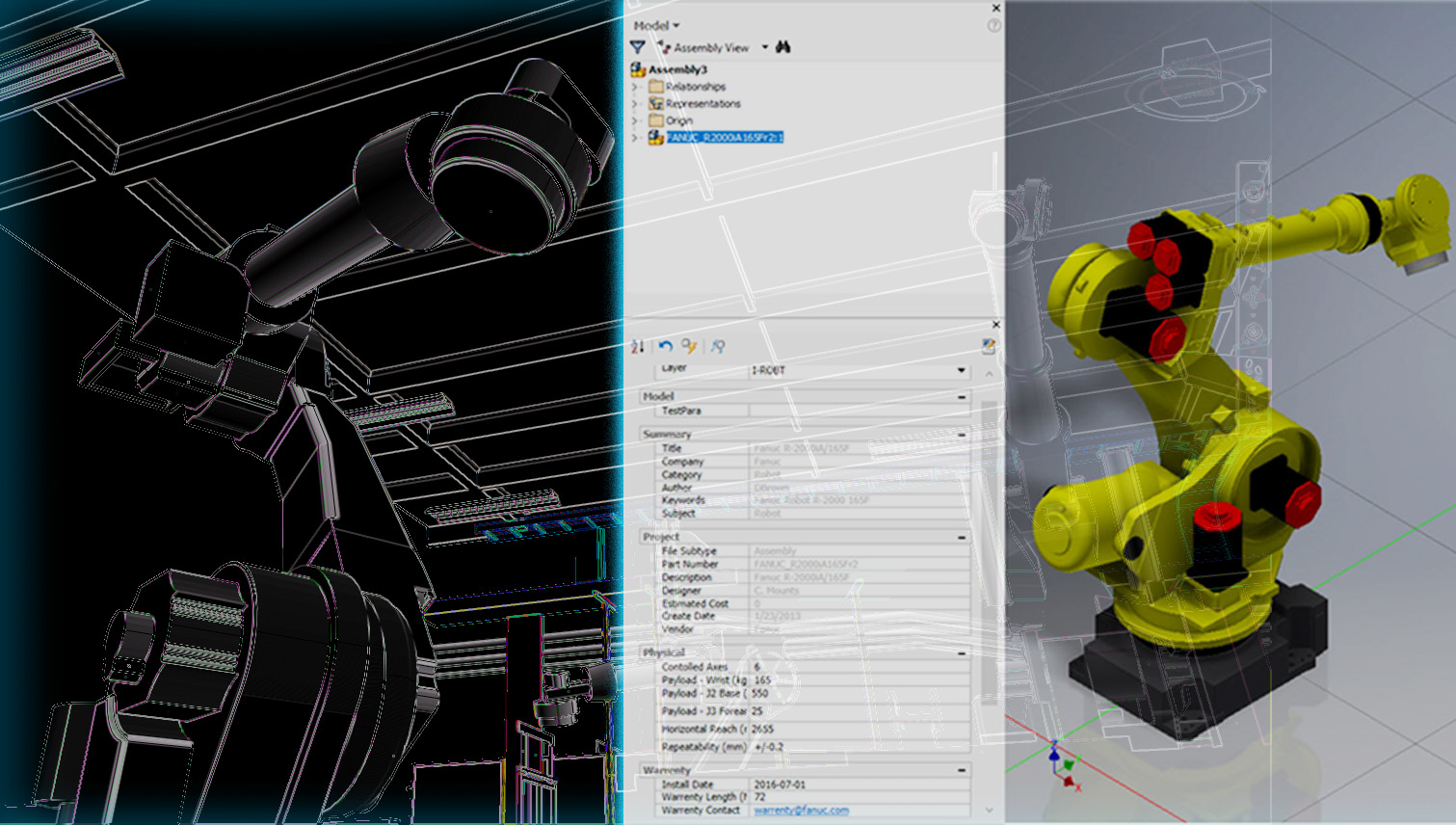Click the Origin folder icon

pos(655,120)
